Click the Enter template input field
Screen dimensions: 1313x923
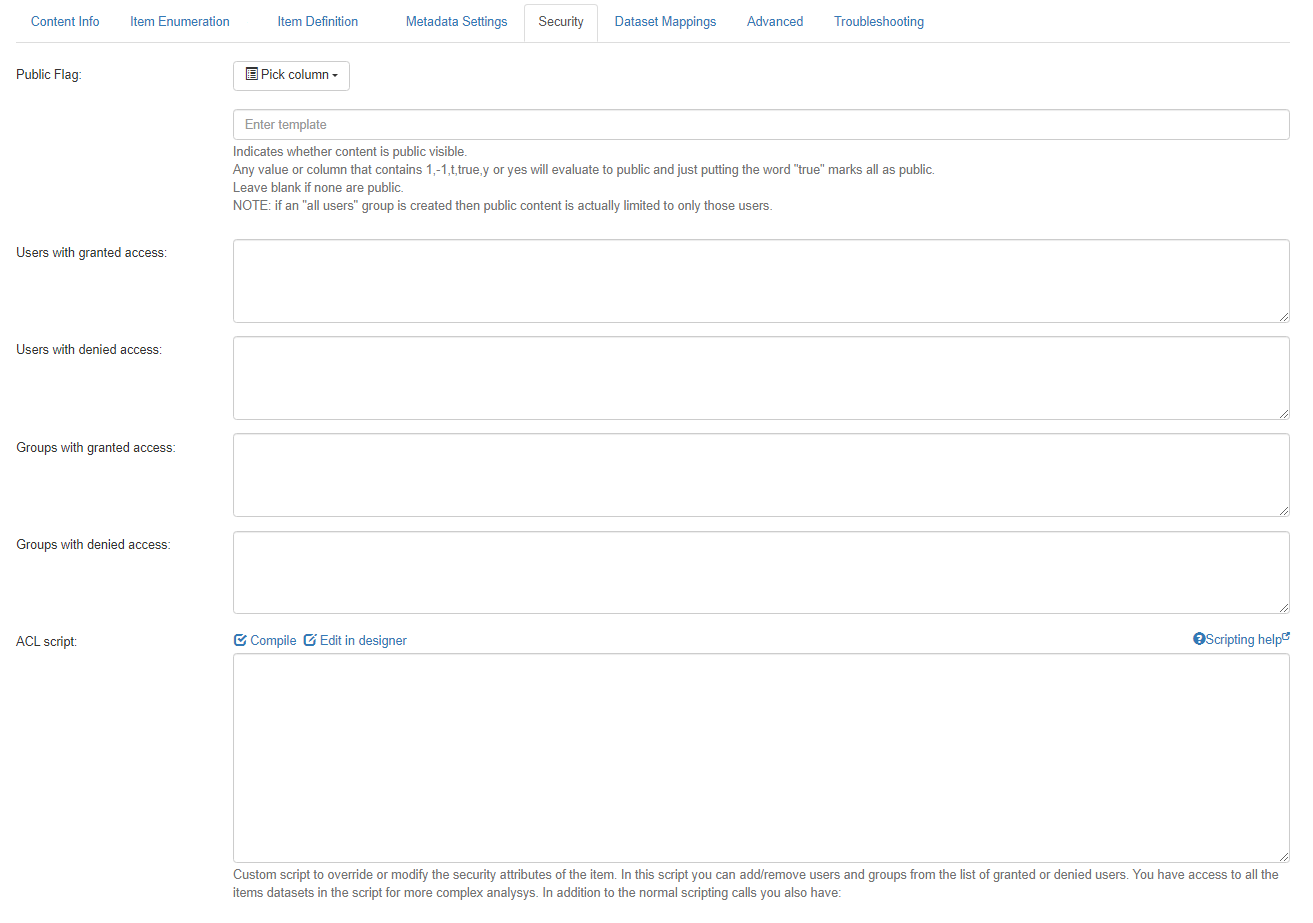tap(760, 125)
